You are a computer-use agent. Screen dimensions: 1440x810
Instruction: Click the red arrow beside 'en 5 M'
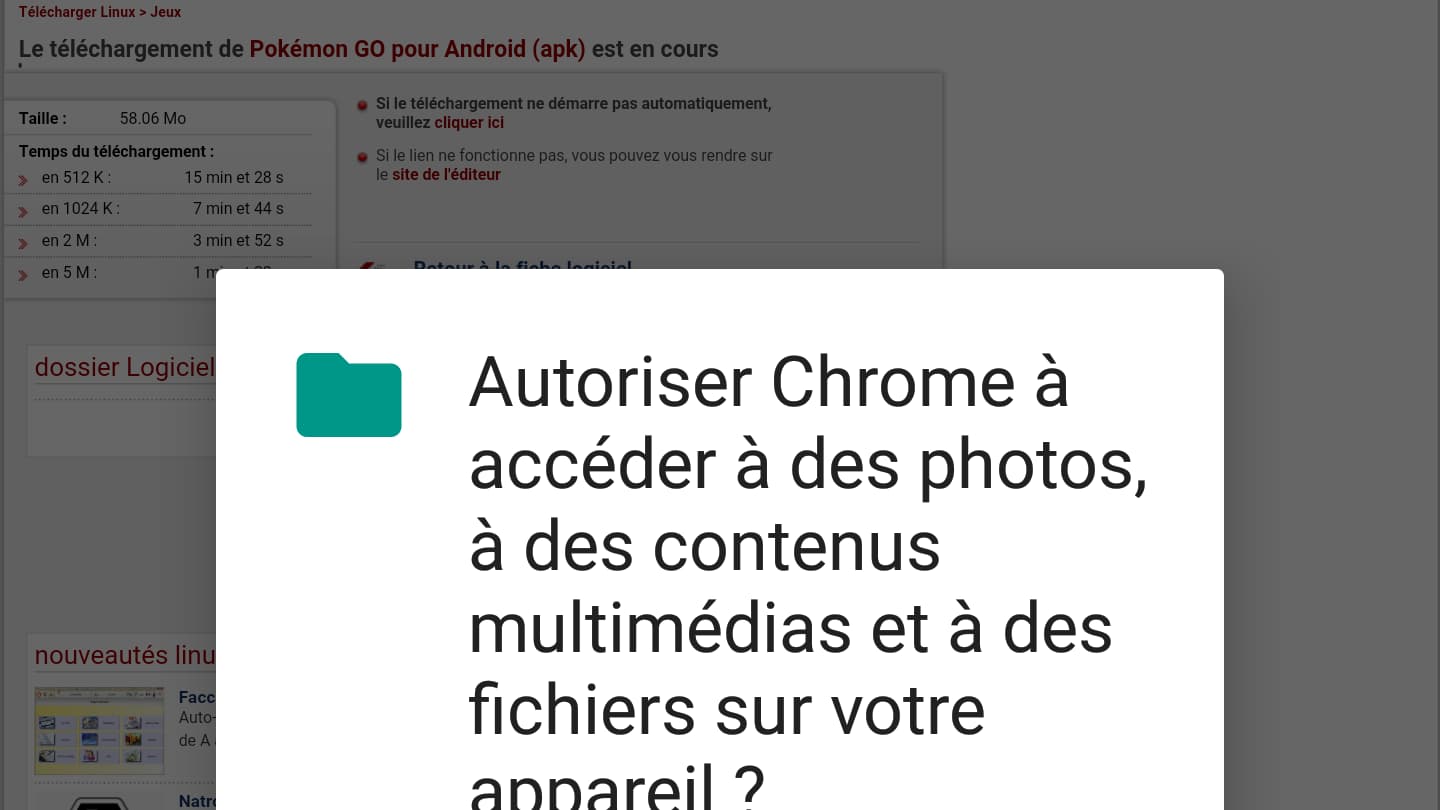(23, 275)
